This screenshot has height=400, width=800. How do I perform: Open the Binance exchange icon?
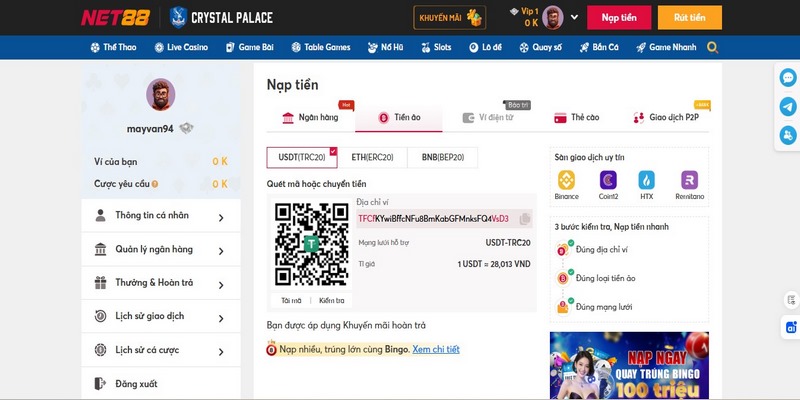(x=566, y=180)
